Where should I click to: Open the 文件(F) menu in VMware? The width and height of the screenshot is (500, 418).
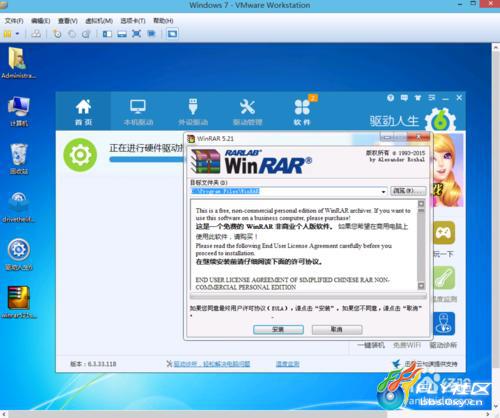(x=14, y=21)
